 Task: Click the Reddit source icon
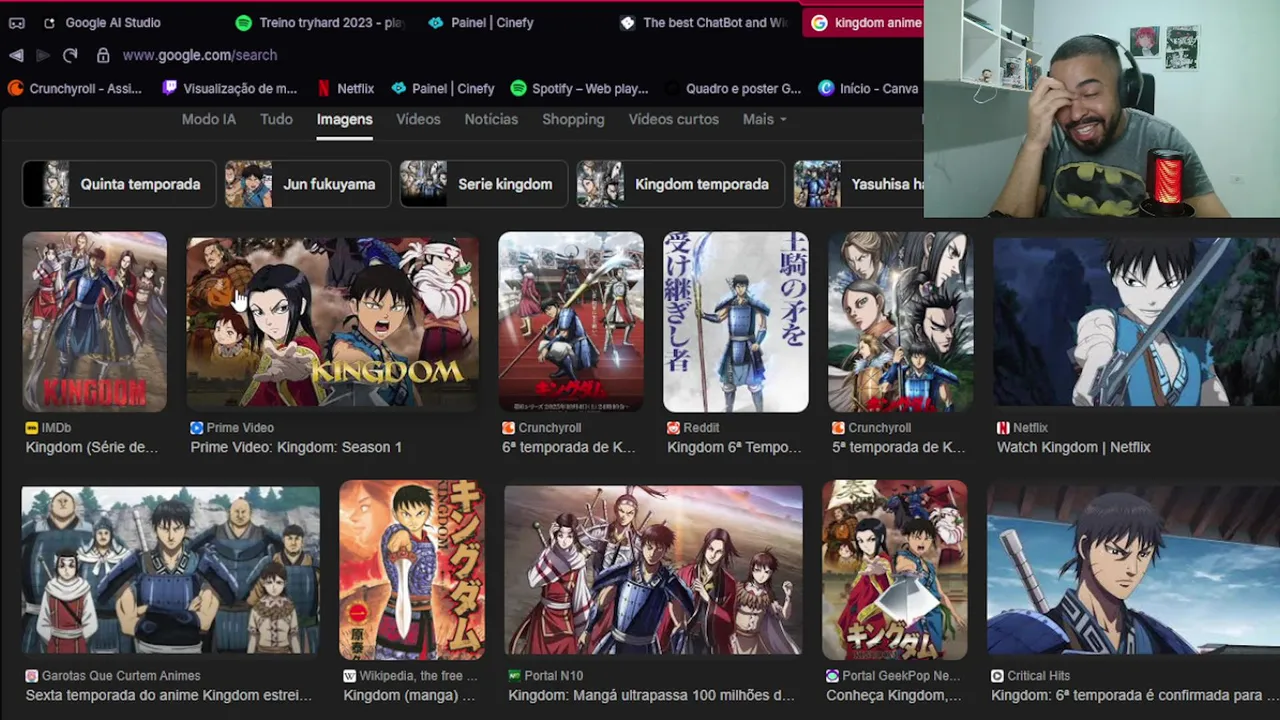[673, 427]
